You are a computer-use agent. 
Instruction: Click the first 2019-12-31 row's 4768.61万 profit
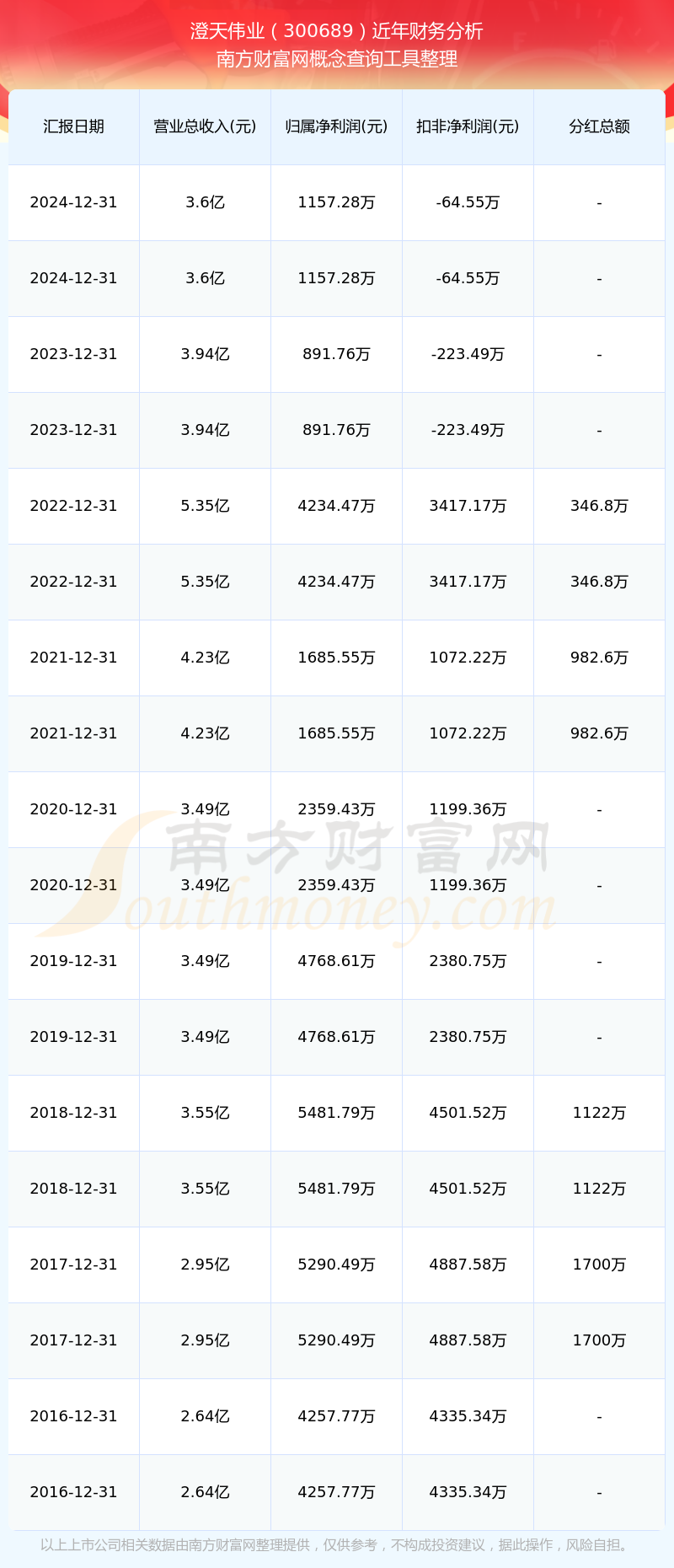point(336,961)
